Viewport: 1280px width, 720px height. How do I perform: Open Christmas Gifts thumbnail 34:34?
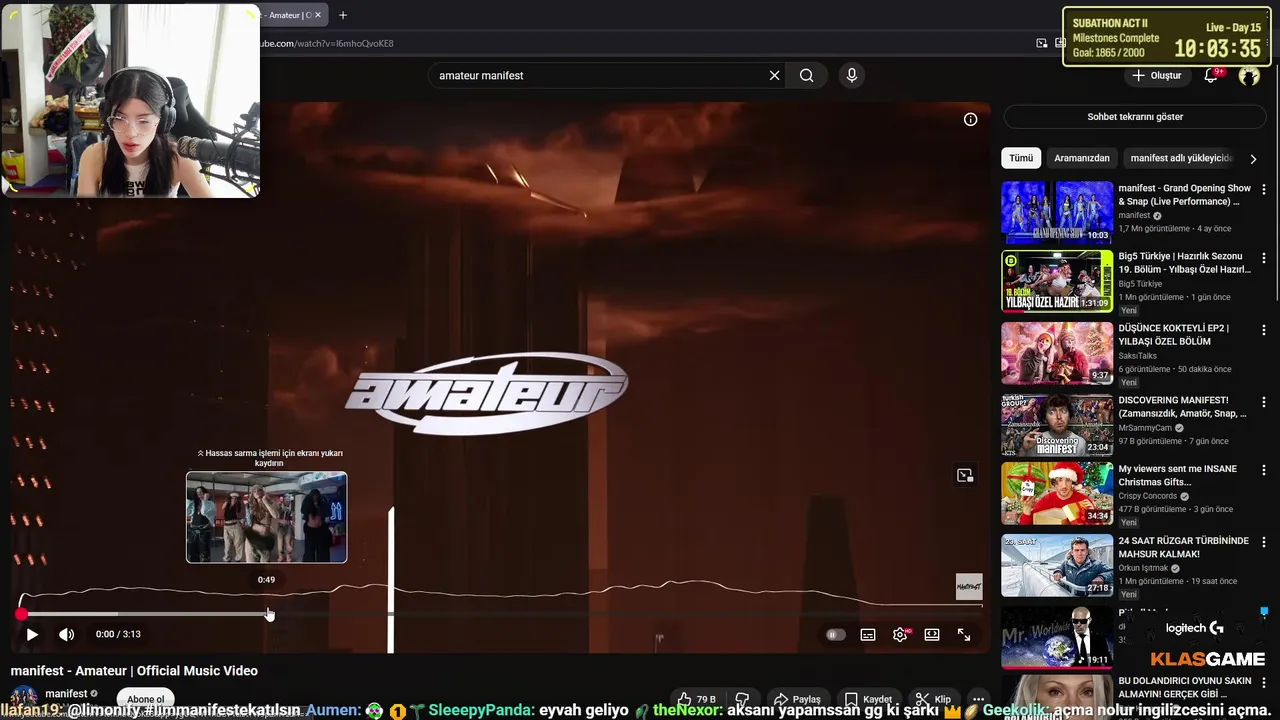coord(1057,493)
